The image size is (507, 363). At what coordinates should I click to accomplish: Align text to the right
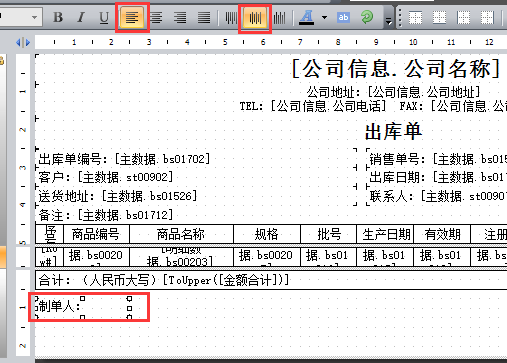click(180, 17)
